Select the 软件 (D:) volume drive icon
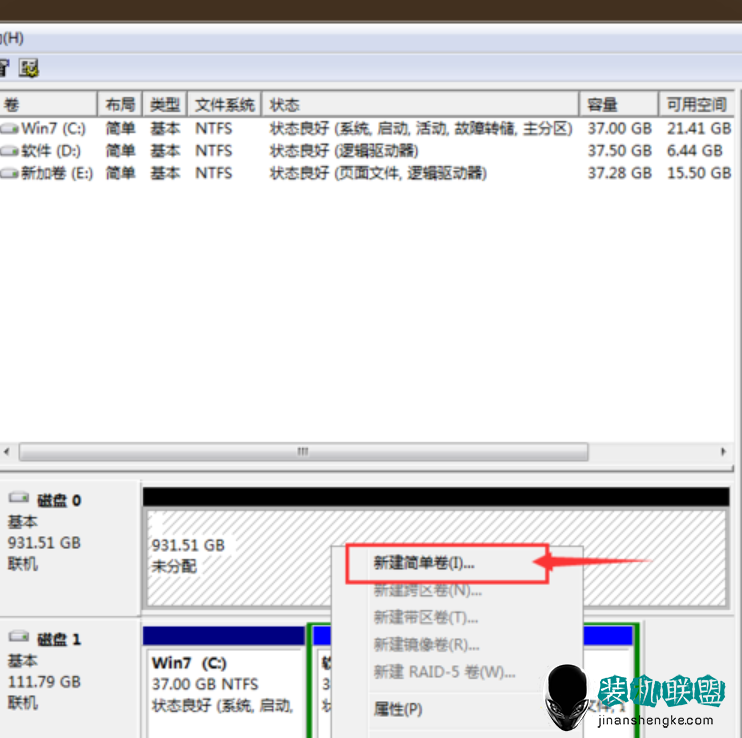Viewport: 742px width, 738px height. (9, 151)
